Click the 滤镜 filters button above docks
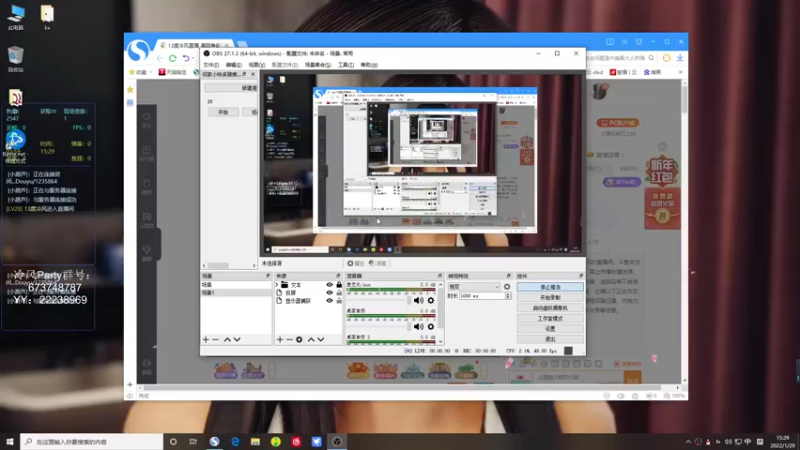This screenshot has height=450, width=800. pyautogui.click(x=378, y=263)
